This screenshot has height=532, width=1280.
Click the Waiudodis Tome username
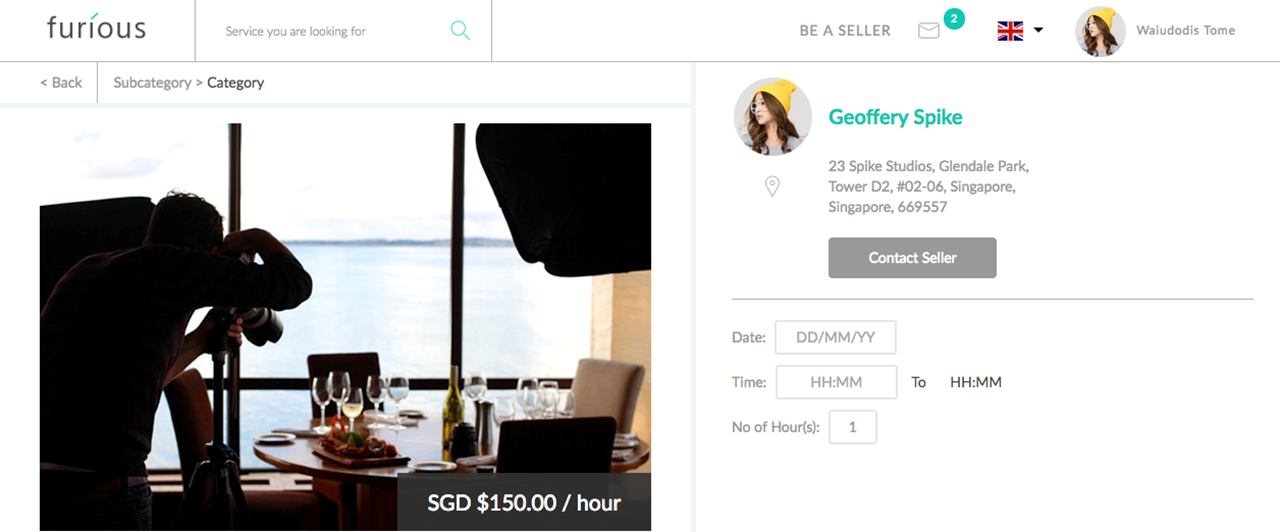[1185, 31]
